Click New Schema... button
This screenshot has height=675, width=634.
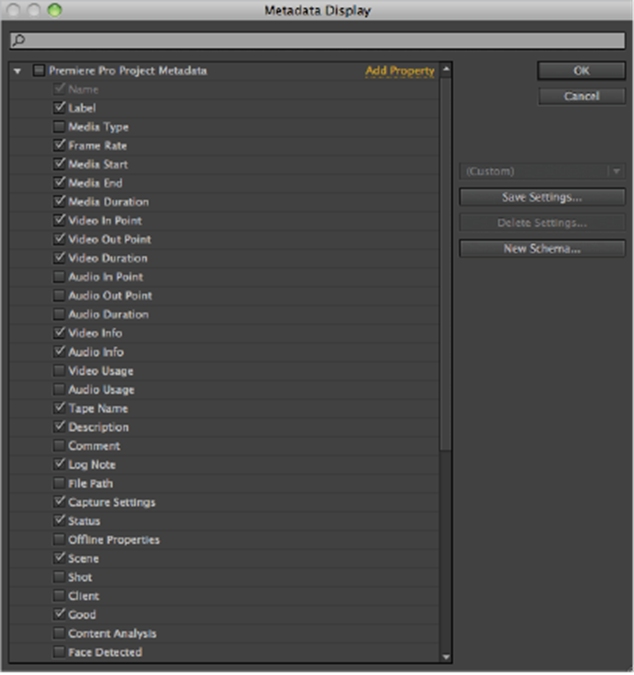pos(542,249)
